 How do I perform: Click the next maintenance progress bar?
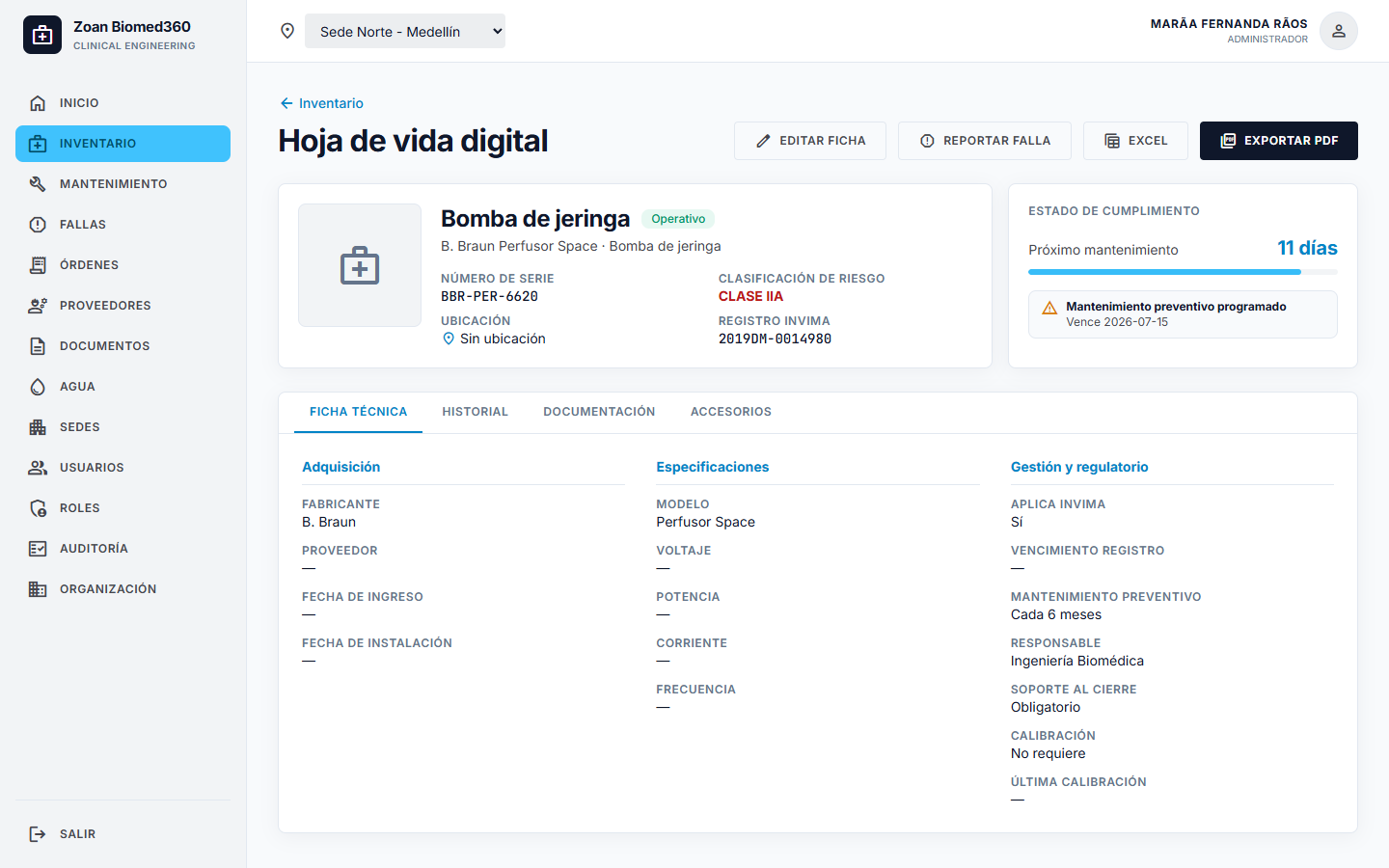coord(1183,272)
